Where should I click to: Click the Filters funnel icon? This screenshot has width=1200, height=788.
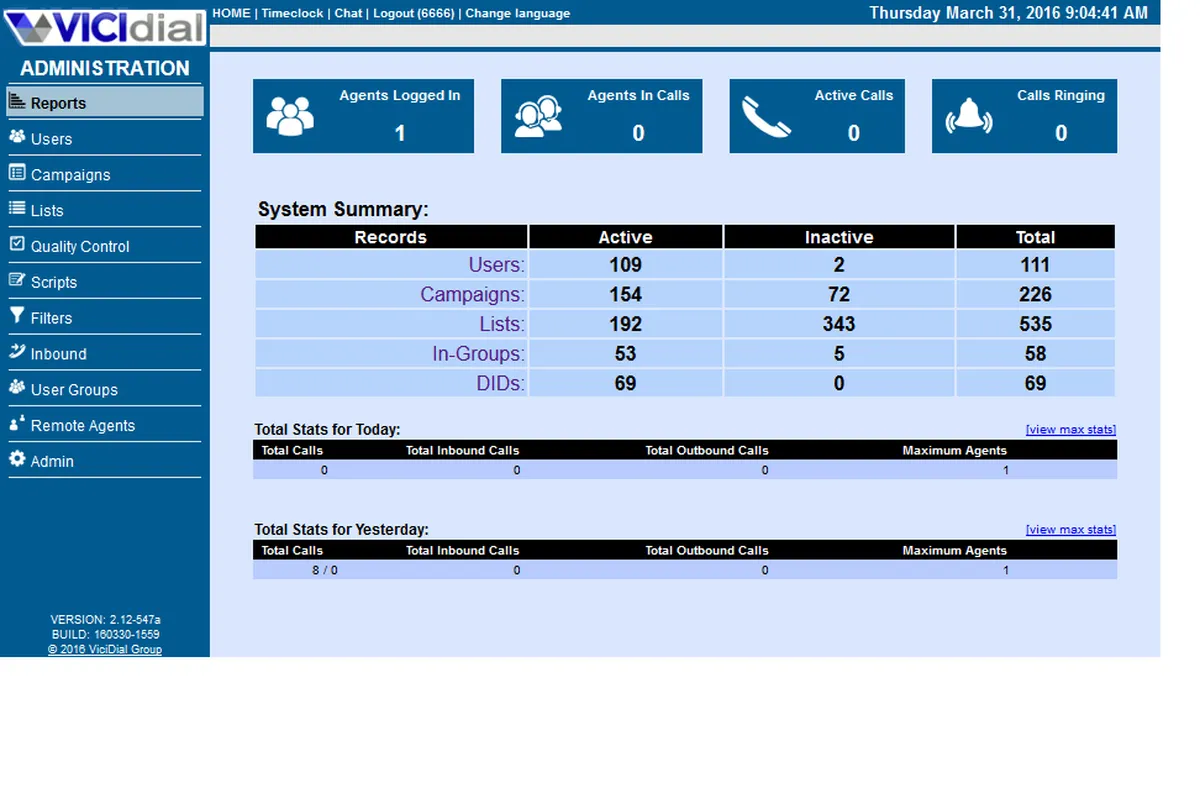click(17, 316)
